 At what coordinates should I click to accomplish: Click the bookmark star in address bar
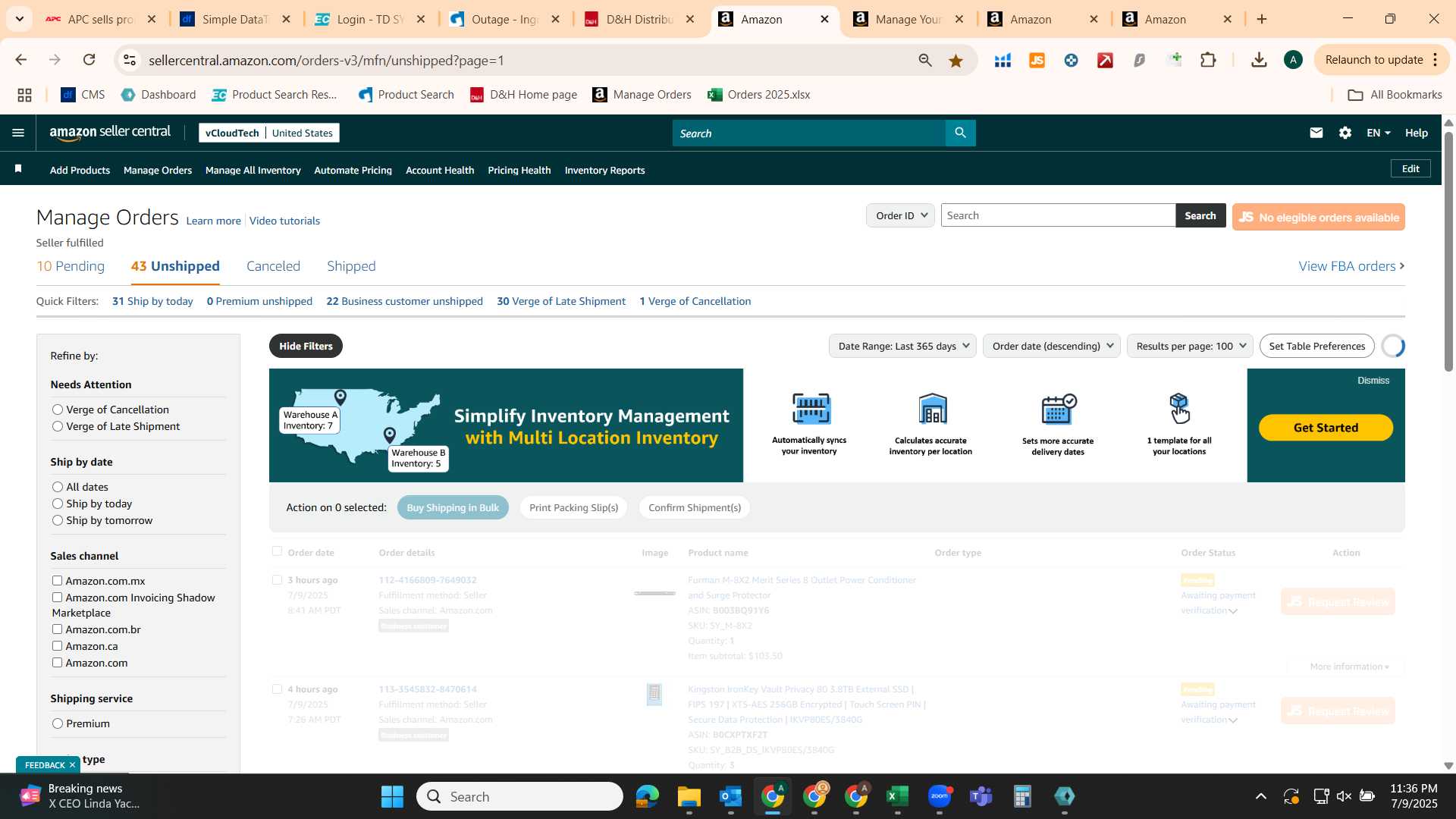click(955, 61)
